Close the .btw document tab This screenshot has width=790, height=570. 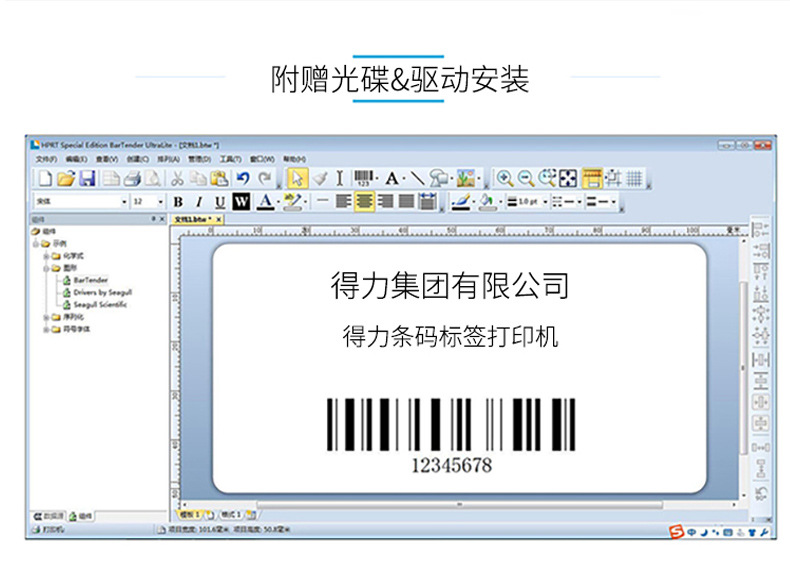[219, 220]
